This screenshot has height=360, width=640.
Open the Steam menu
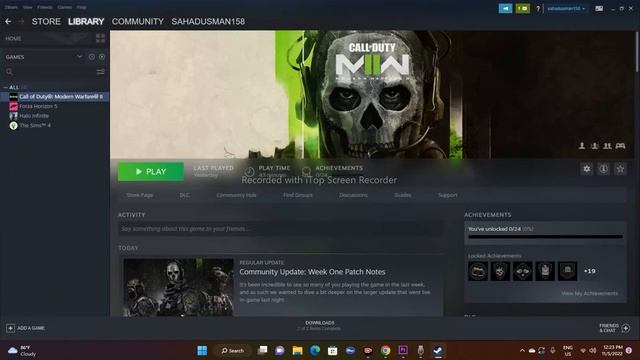[11, 7]
